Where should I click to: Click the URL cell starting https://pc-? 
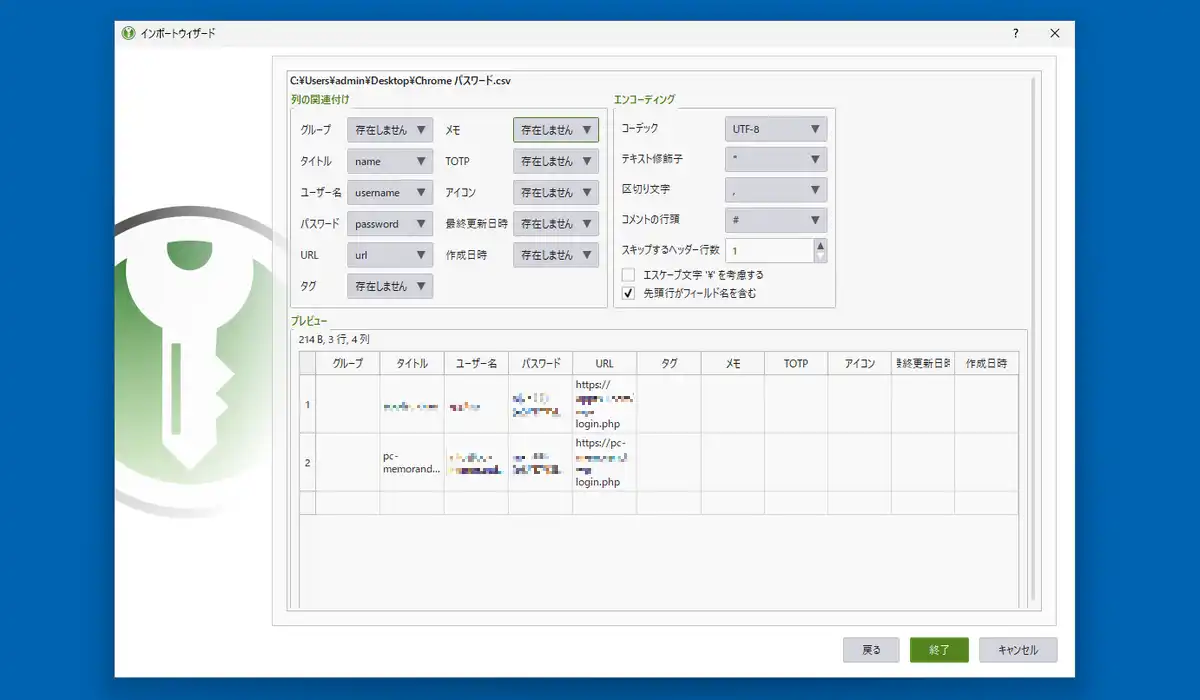pos(604,462)
